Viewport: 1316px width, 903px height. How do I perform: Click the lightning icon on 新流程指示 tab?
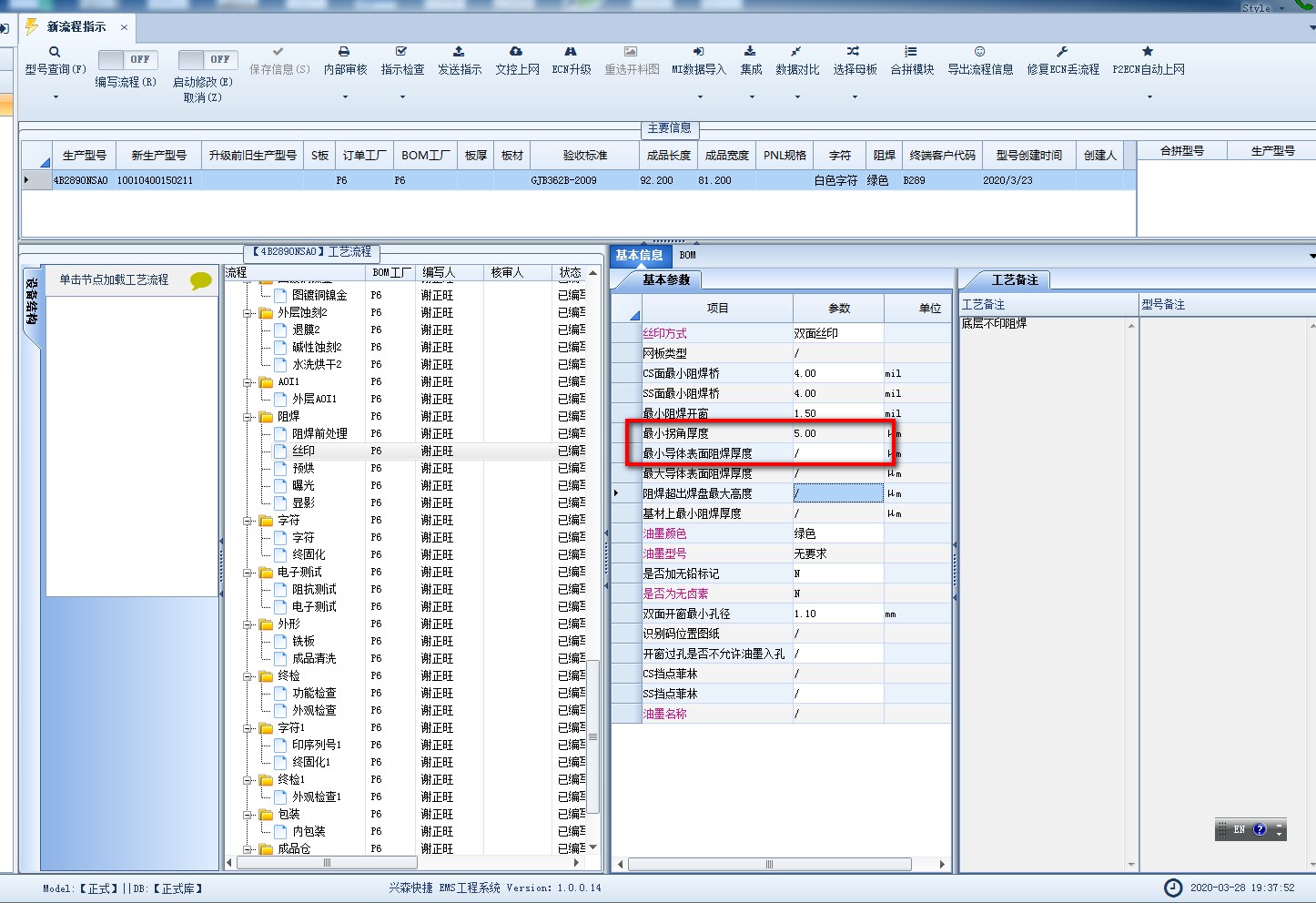click(32, 26)
